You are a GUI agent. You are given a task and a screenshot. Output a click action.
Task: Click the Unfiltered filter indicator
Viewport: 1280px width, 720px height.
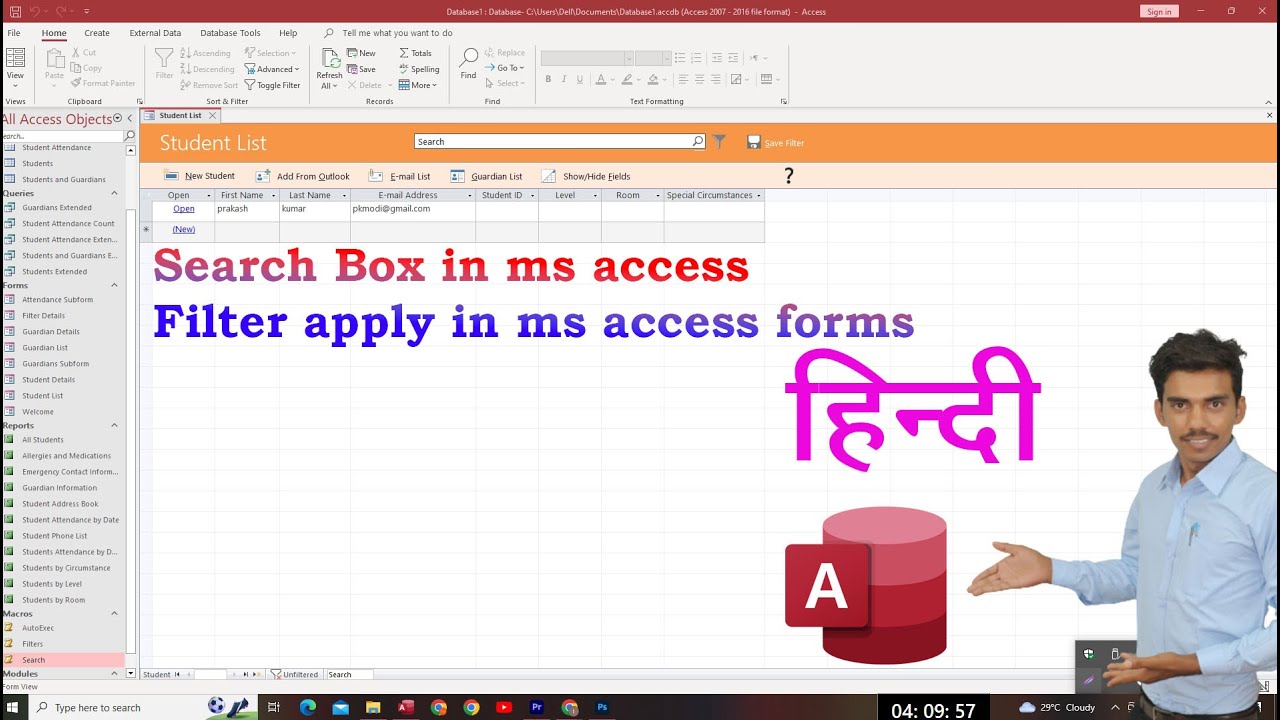pos(294,675)
